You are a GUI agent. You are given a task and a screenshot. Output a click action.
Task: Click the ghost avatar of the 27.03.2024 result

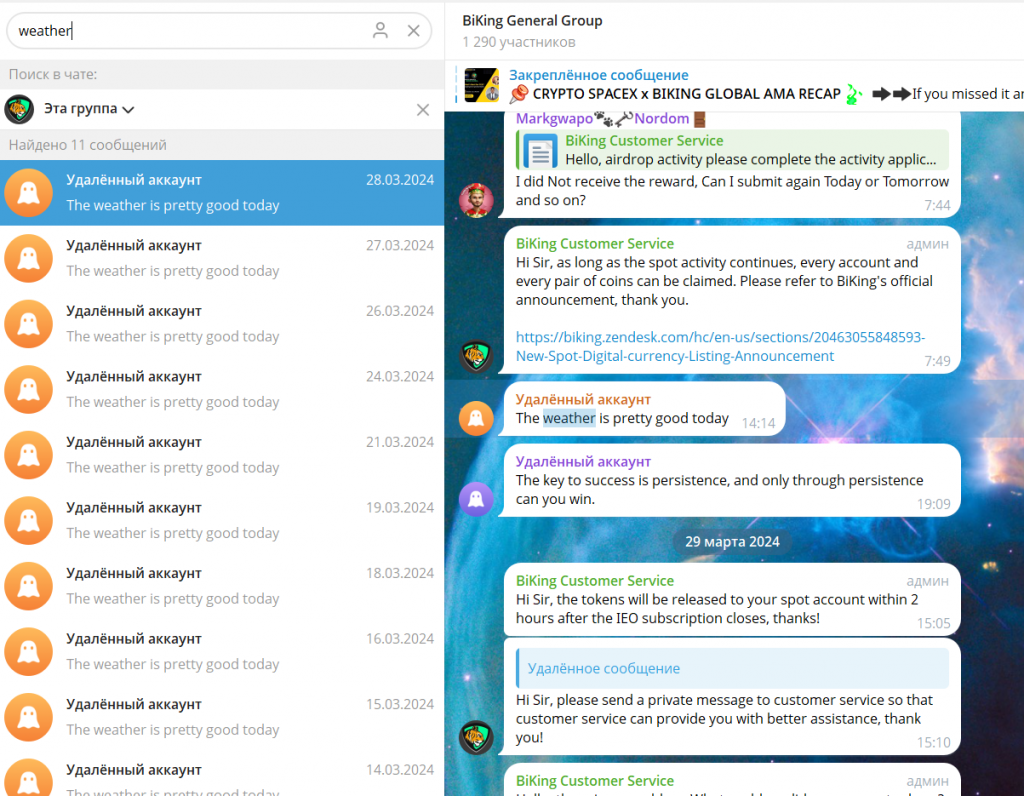(28, 259)
